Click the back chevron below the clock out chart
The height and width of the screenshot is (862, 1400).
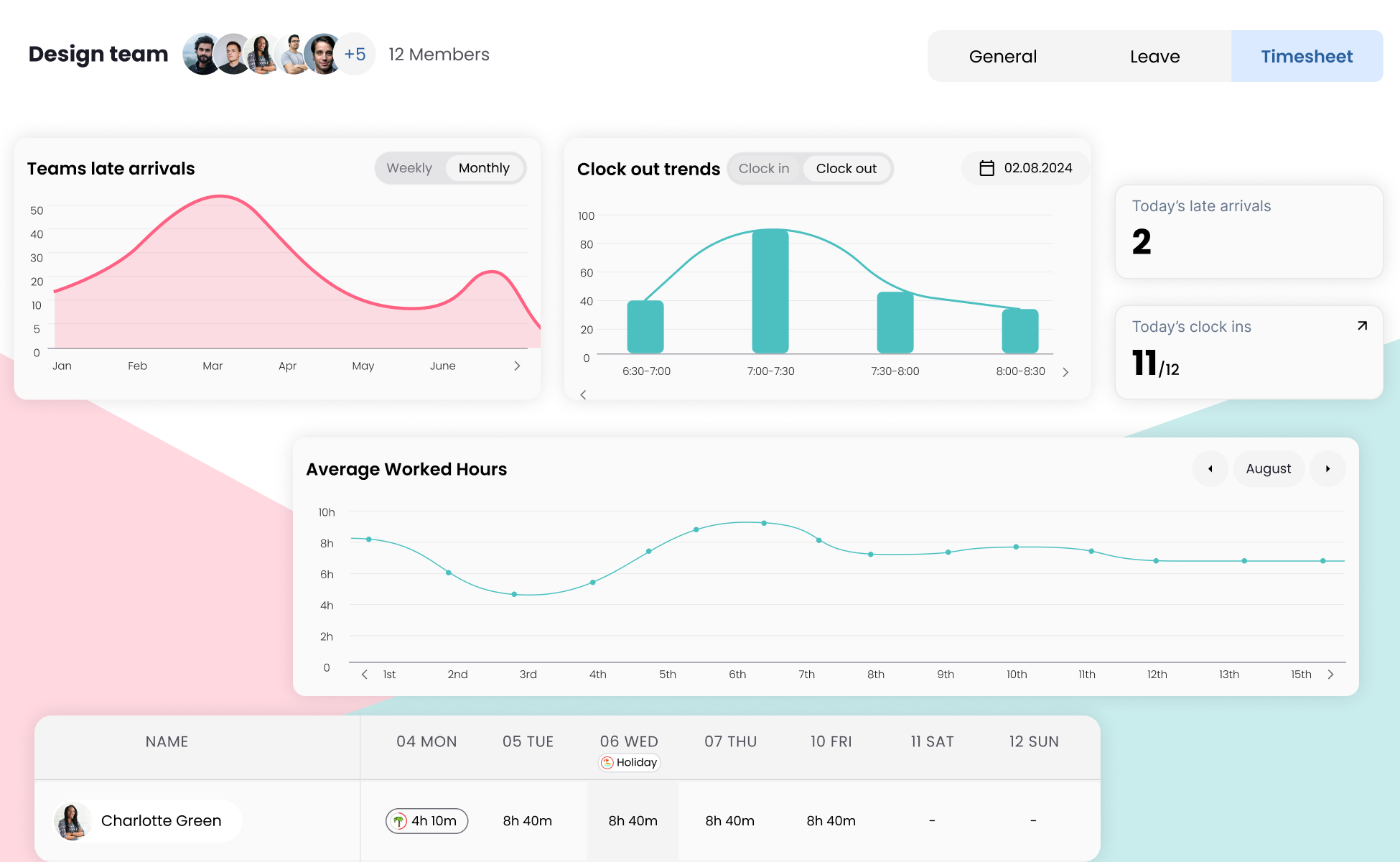(x=583, y=394)
